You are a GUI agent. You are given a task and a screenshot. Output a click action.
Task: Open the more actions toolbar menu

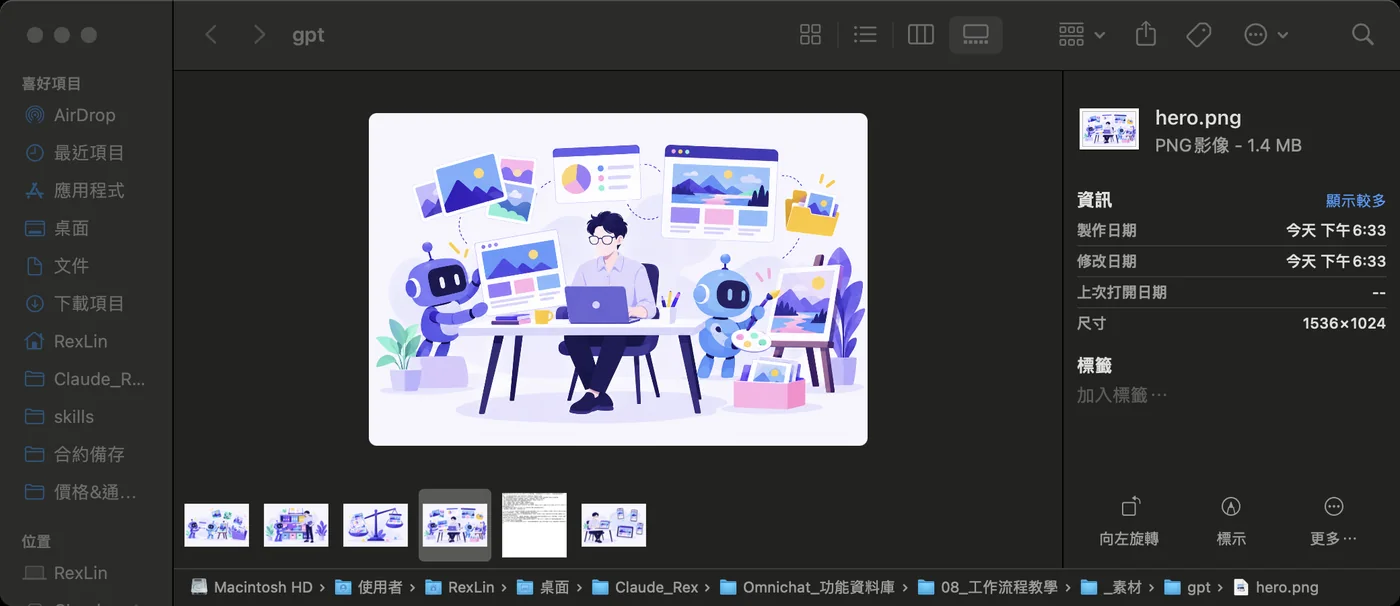[1265, 35]
